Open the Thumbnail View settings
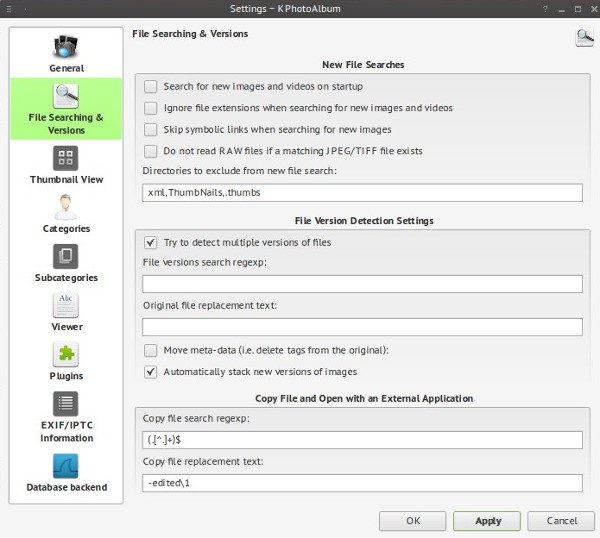The width and height of the screenshot is (600, 538). tap(66, 165)
